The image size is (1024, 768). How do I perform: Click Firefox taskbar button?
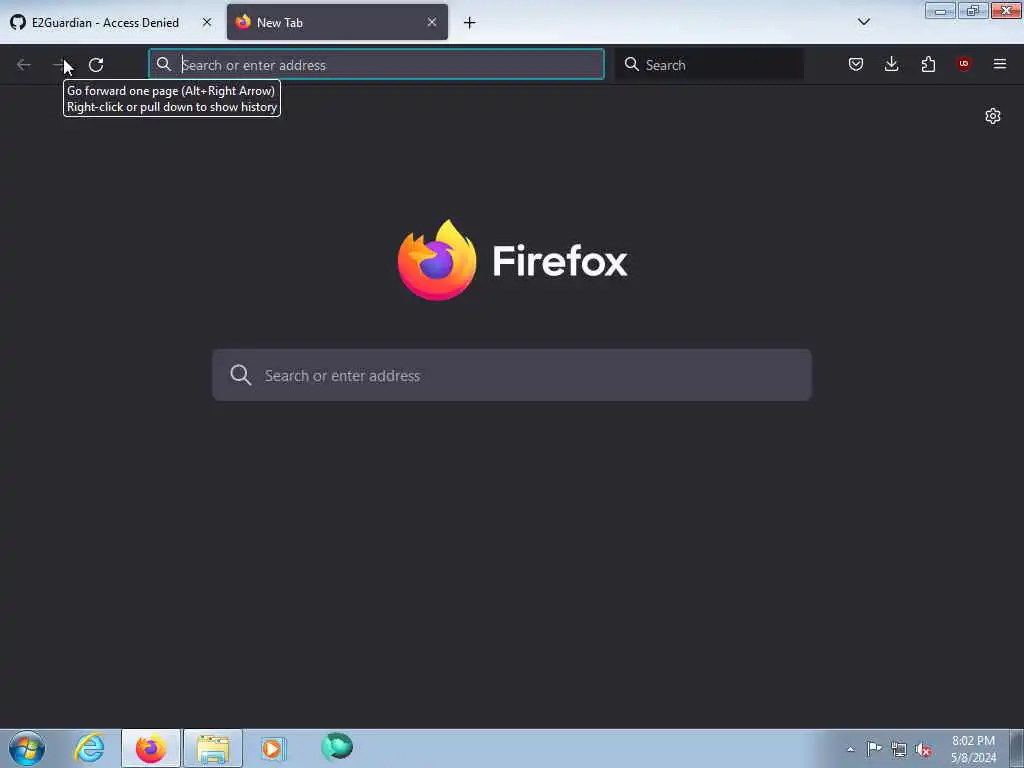point(151,748)
